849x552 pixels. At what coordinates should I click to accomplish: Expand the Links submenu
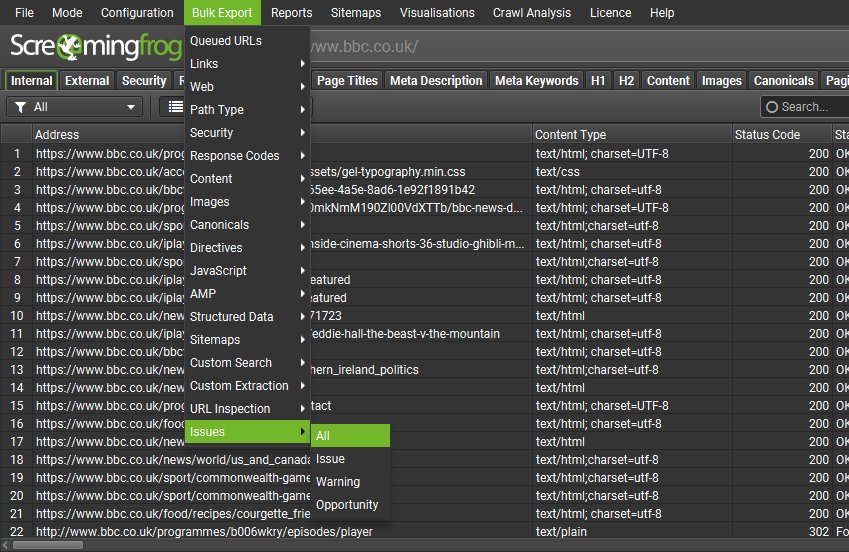[247, 64]
